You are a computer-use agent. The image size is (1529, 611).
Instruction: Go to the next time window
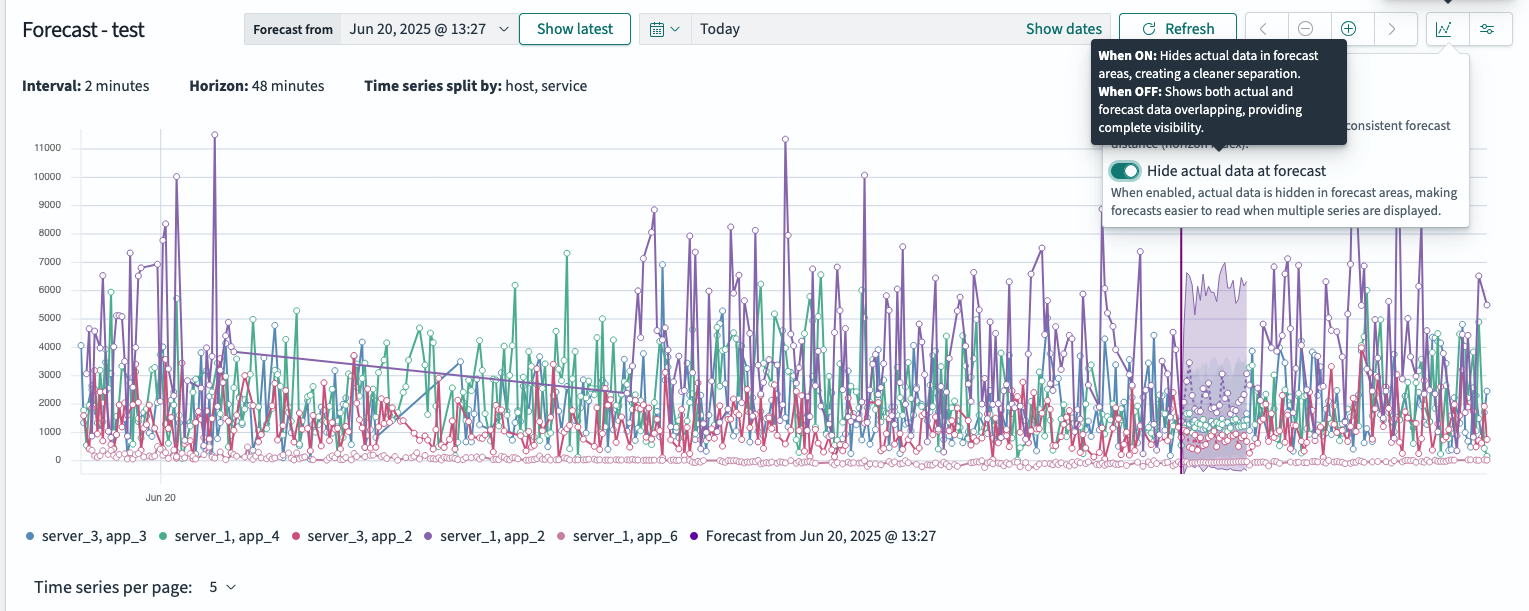(1391, 29)
